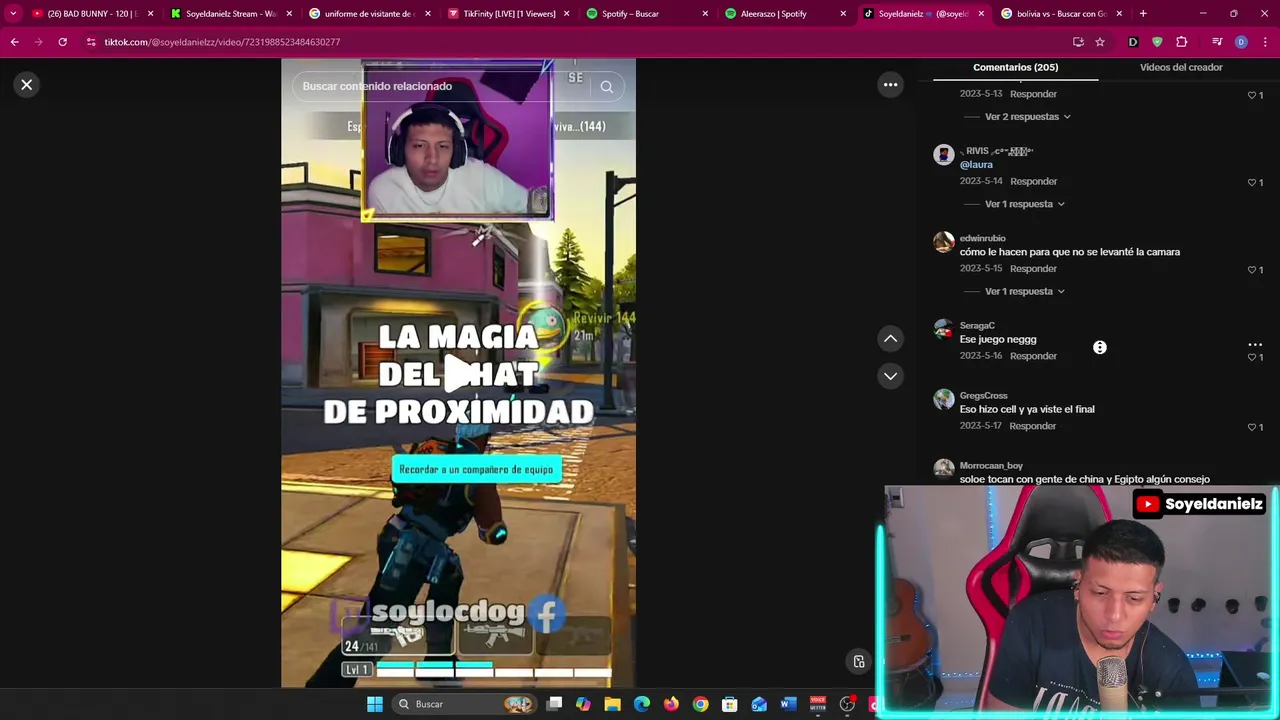Close the BAD BUNNY tab
The width and height of the screenshot is (1280, 720).
click(x=151, y=14)
